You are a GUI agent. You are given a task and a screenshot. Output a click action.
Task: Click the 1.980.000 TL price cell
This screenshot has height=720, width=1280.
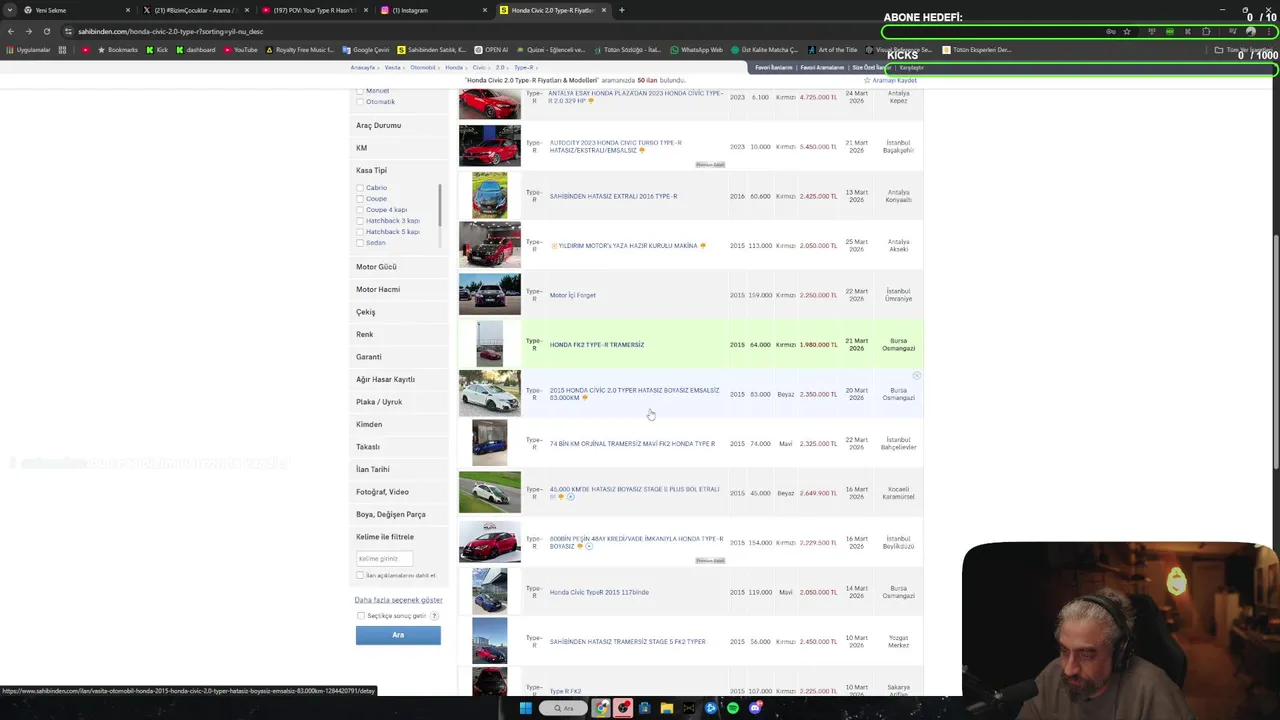818,345
